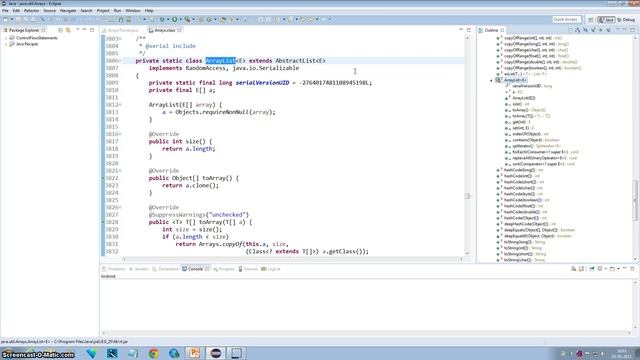Open the File menu
This screenshot has height=360, width=640.
tap(5, 11)
